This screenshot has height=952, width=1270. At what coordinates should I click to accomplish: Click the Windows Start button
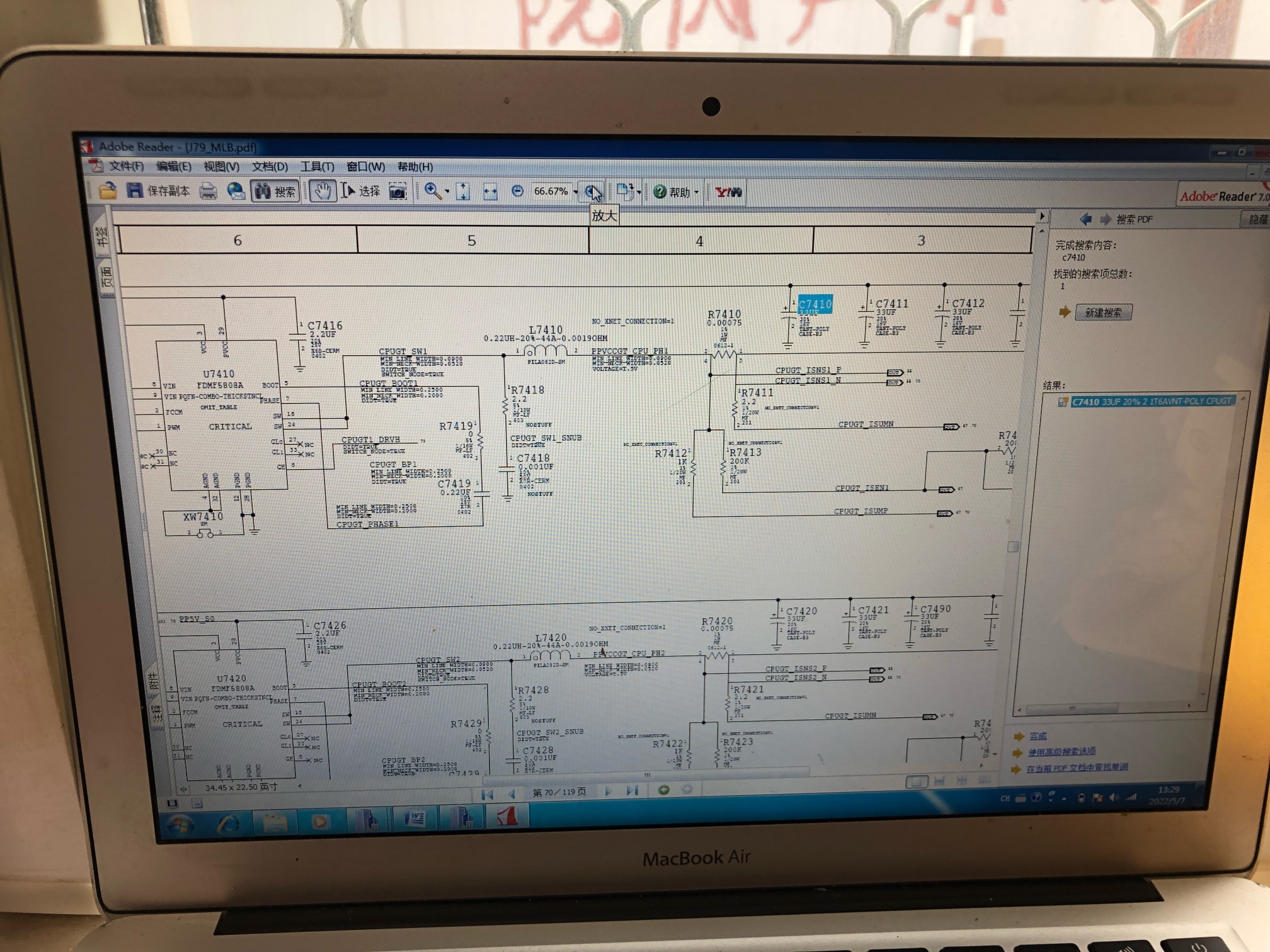click(180, 824)
